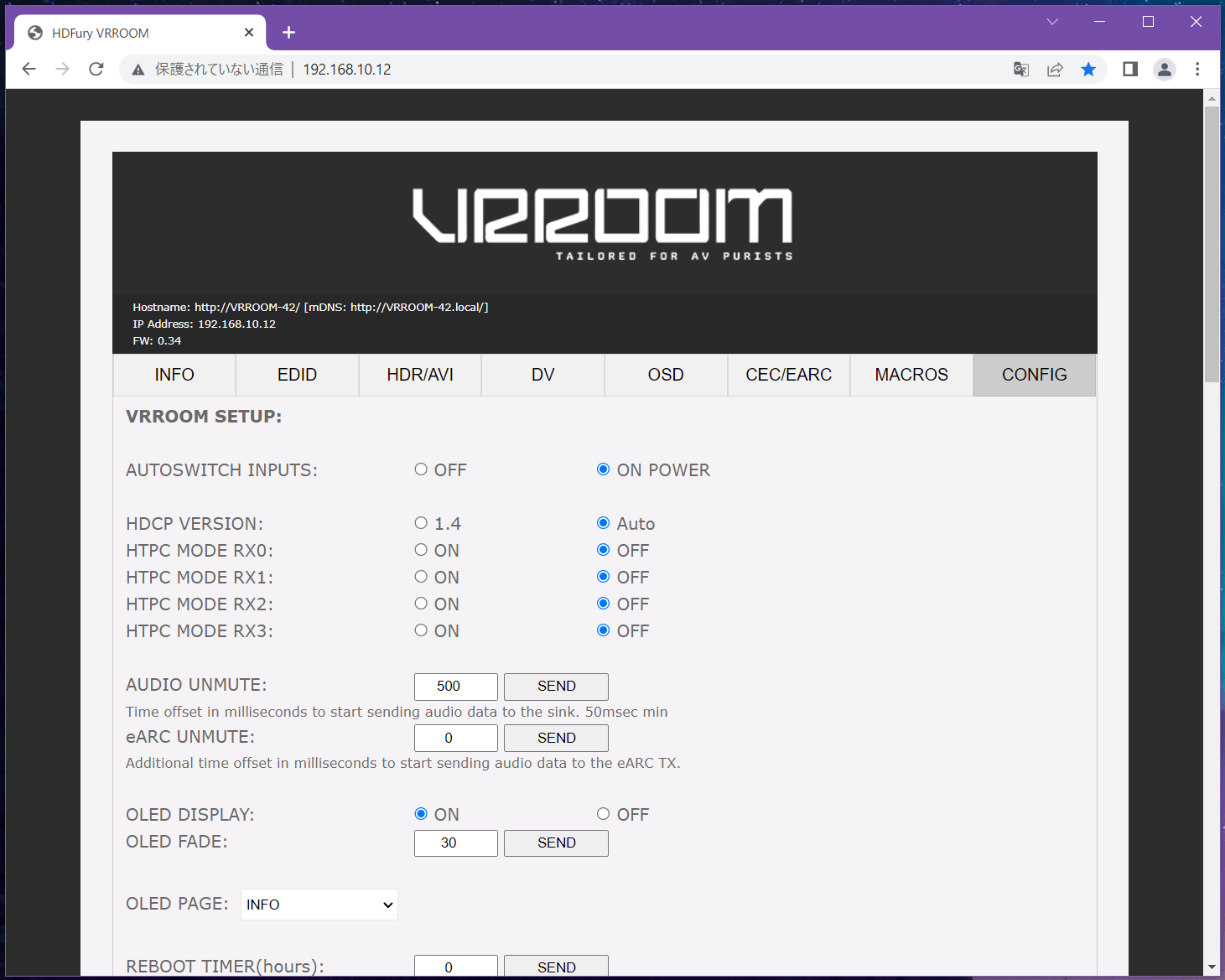Click the scrollbar up arrow
1225x980 pixels.
(x=1212, y=98)
